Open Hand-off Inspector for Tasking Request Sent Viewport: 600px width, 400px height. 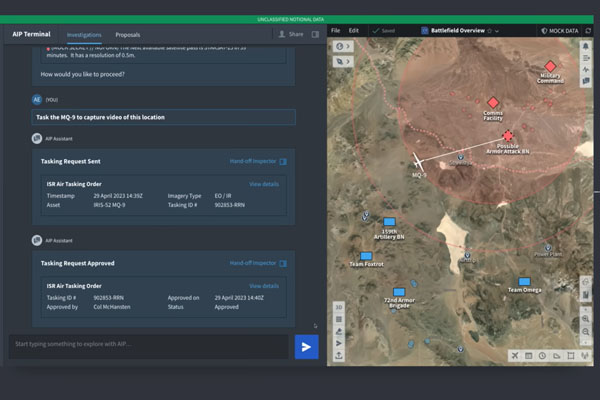258,162
